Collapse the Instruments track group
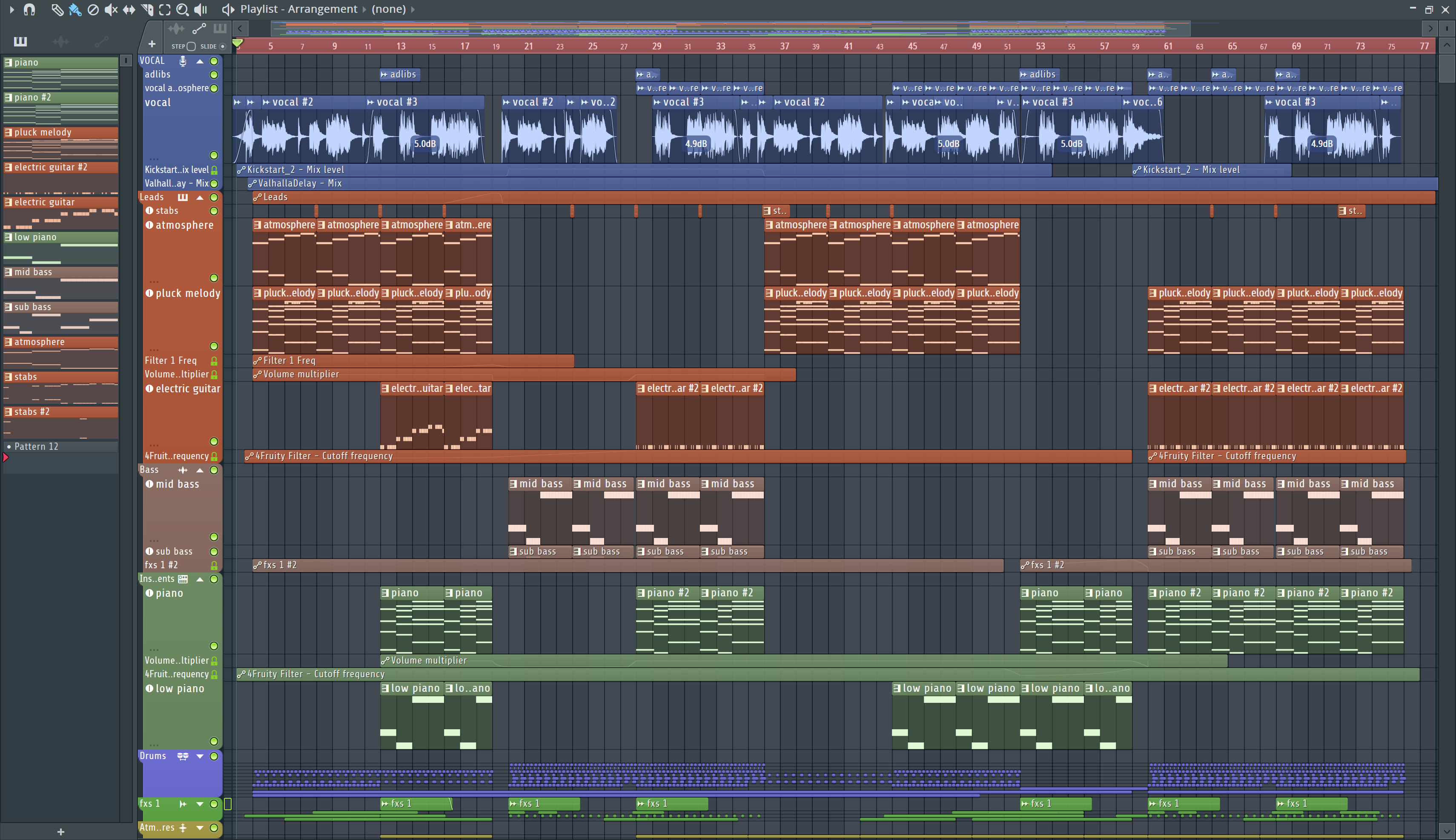This screenshot has height=840, width=1456. coord(200,579)
